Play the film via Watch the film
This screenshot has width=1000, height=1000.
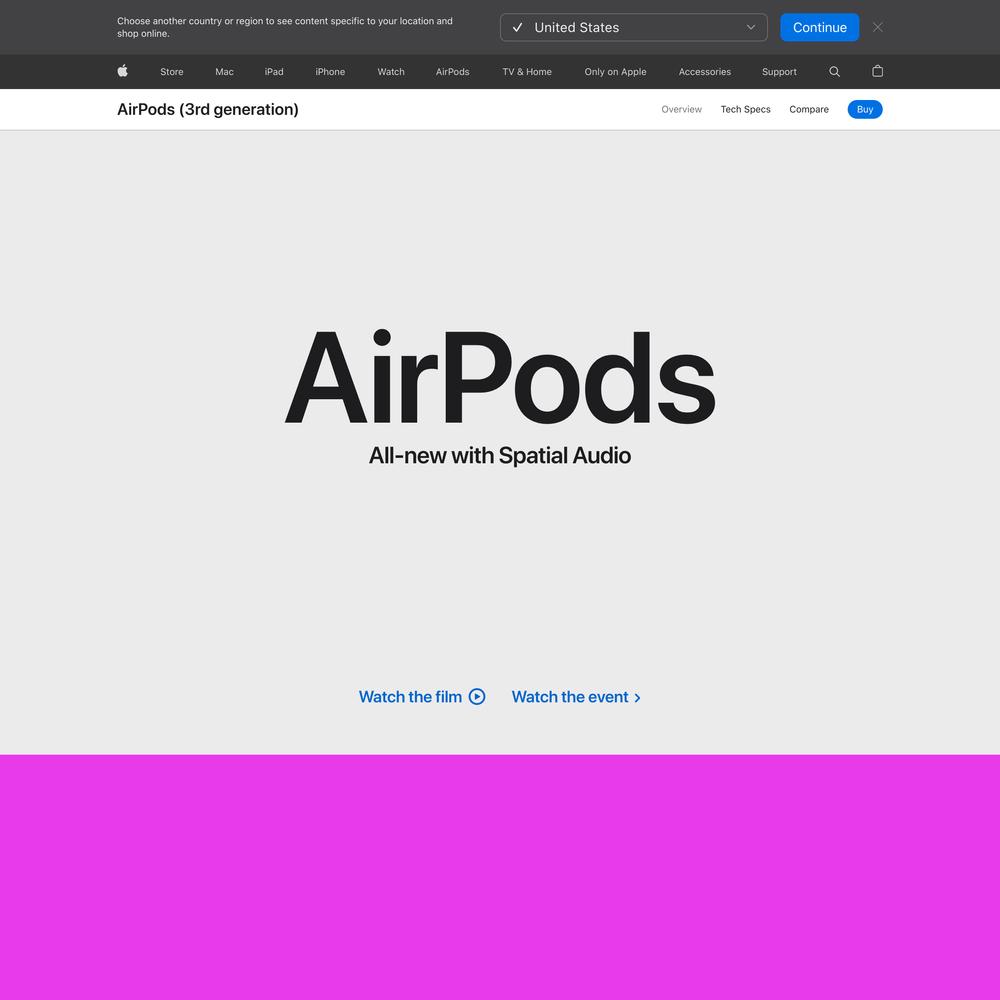point(422,697)
